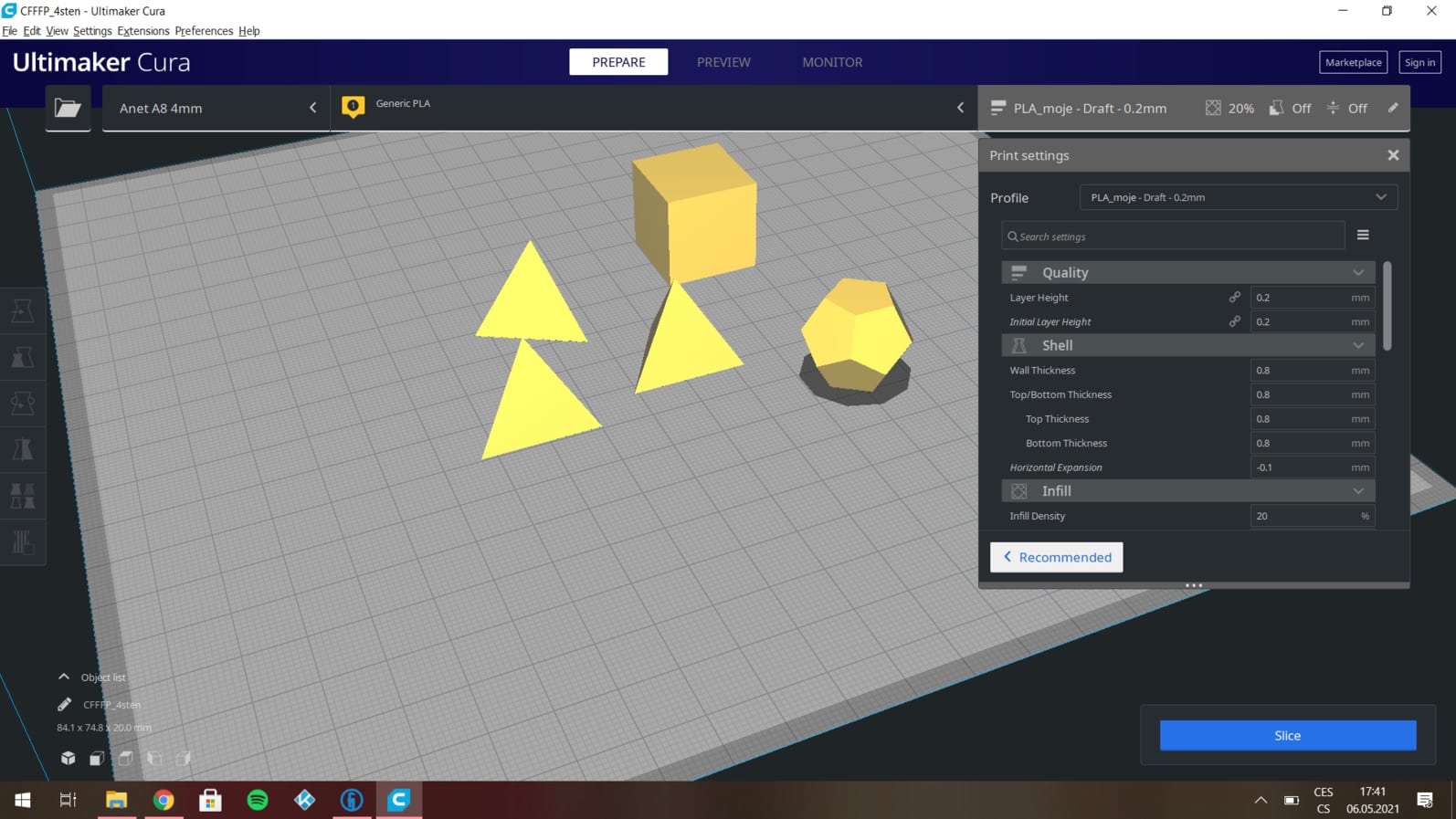Open the Extensions menu
The width and height of the screenshot is (1456, 819).
[x=143, y=31]
